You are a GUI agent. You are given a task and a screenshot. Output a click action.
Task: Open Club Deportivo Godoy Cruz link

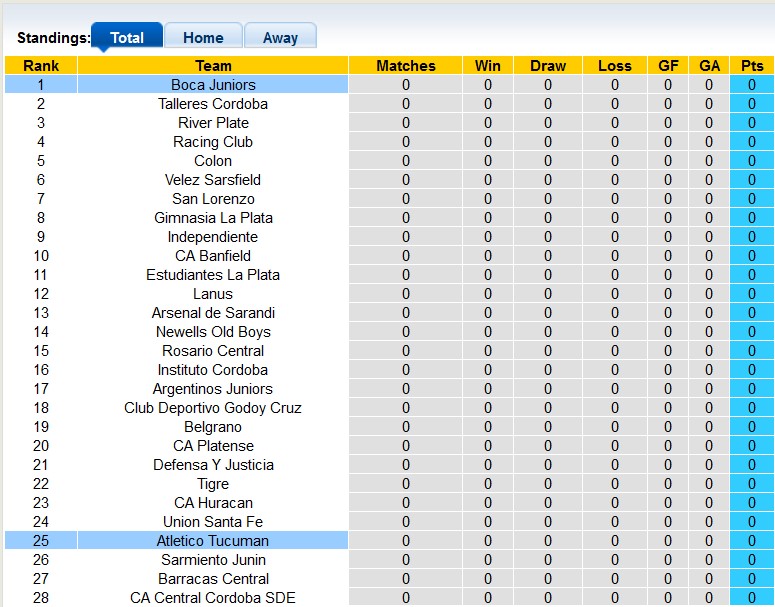tap(213, 408)
